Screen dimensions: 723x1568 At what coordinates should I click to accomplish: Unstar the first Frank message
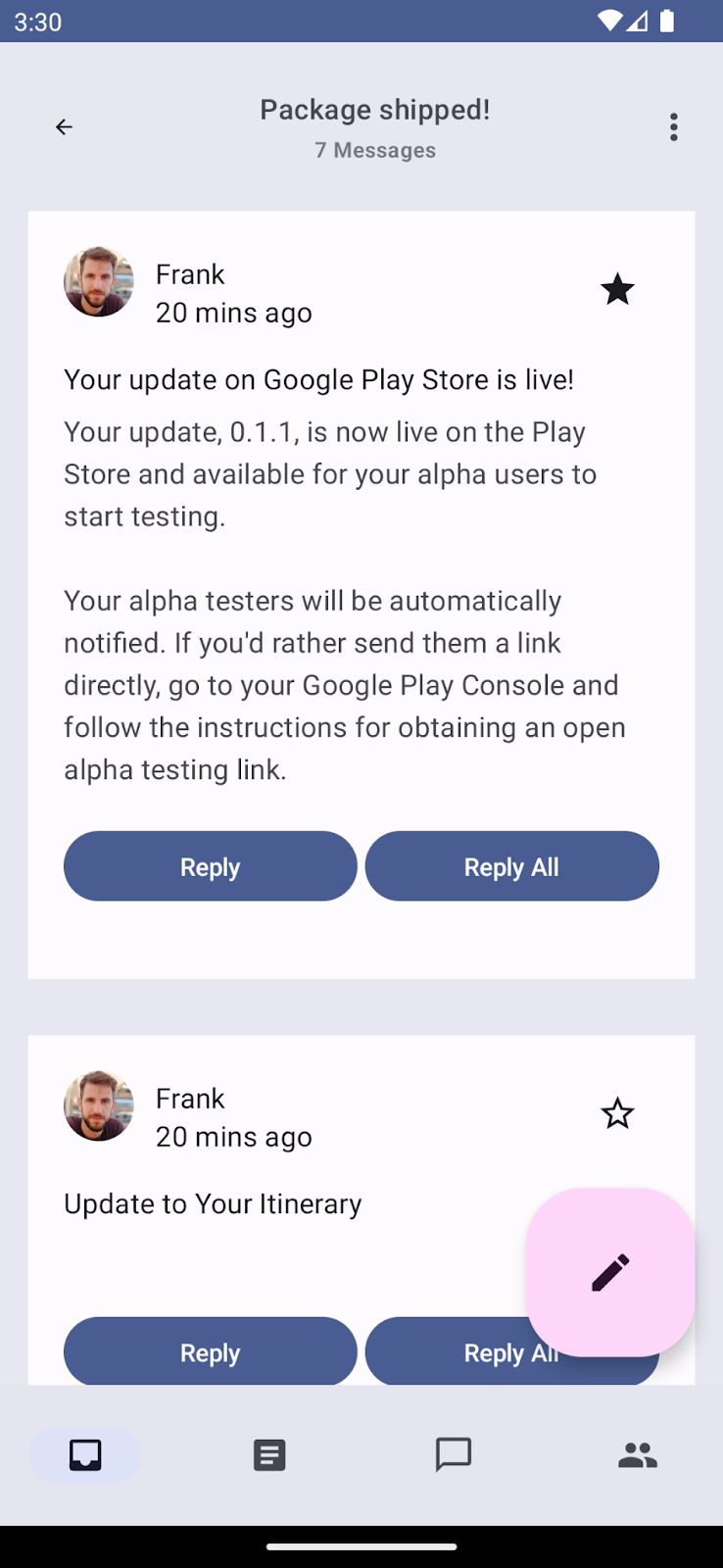(x=617, y=289)
